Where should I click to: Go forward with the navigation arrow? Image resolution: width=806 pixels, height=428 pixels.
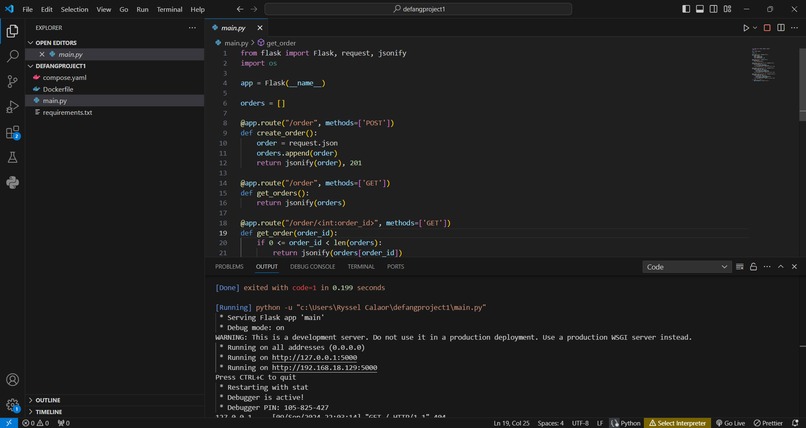(253, 9)
